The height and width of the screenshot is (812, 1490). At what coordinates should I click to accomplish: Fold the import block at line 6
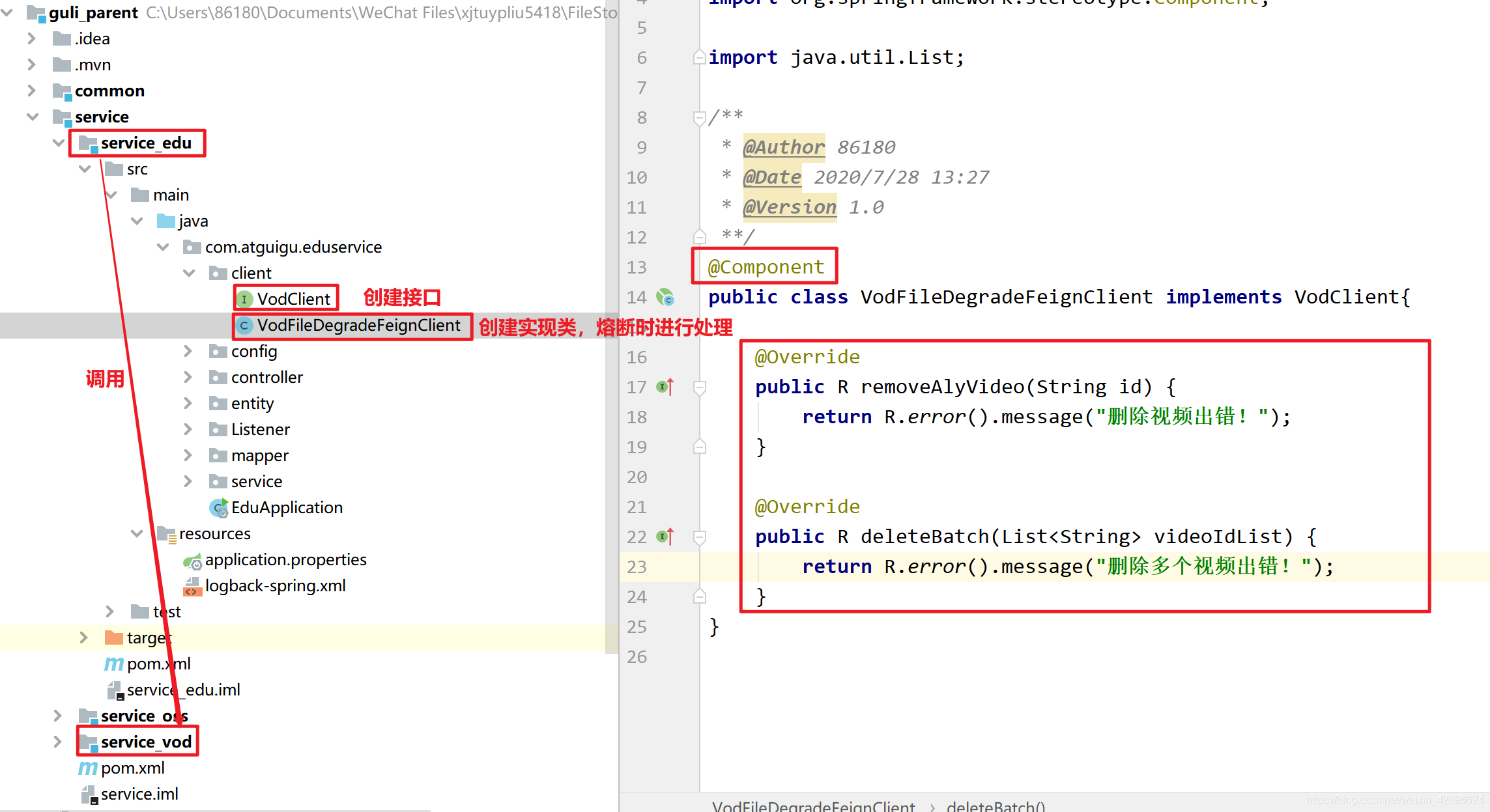[700, 57]
